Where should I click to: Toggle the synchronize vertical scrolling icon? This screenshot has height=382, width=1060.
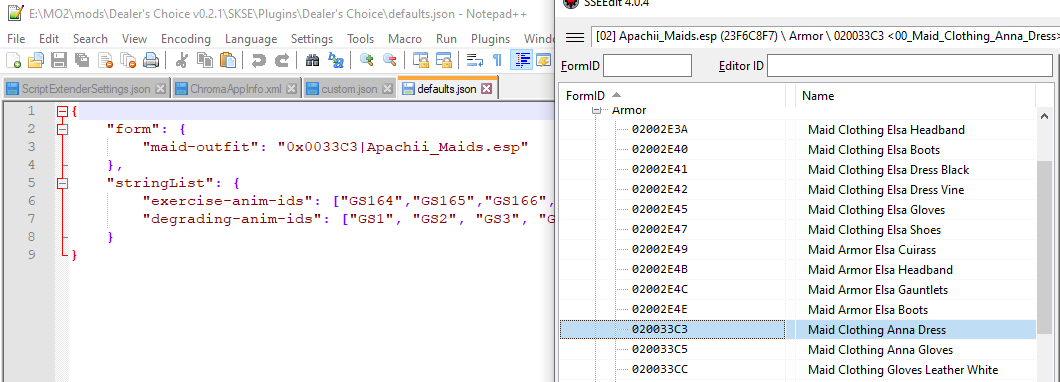[421, 60]
